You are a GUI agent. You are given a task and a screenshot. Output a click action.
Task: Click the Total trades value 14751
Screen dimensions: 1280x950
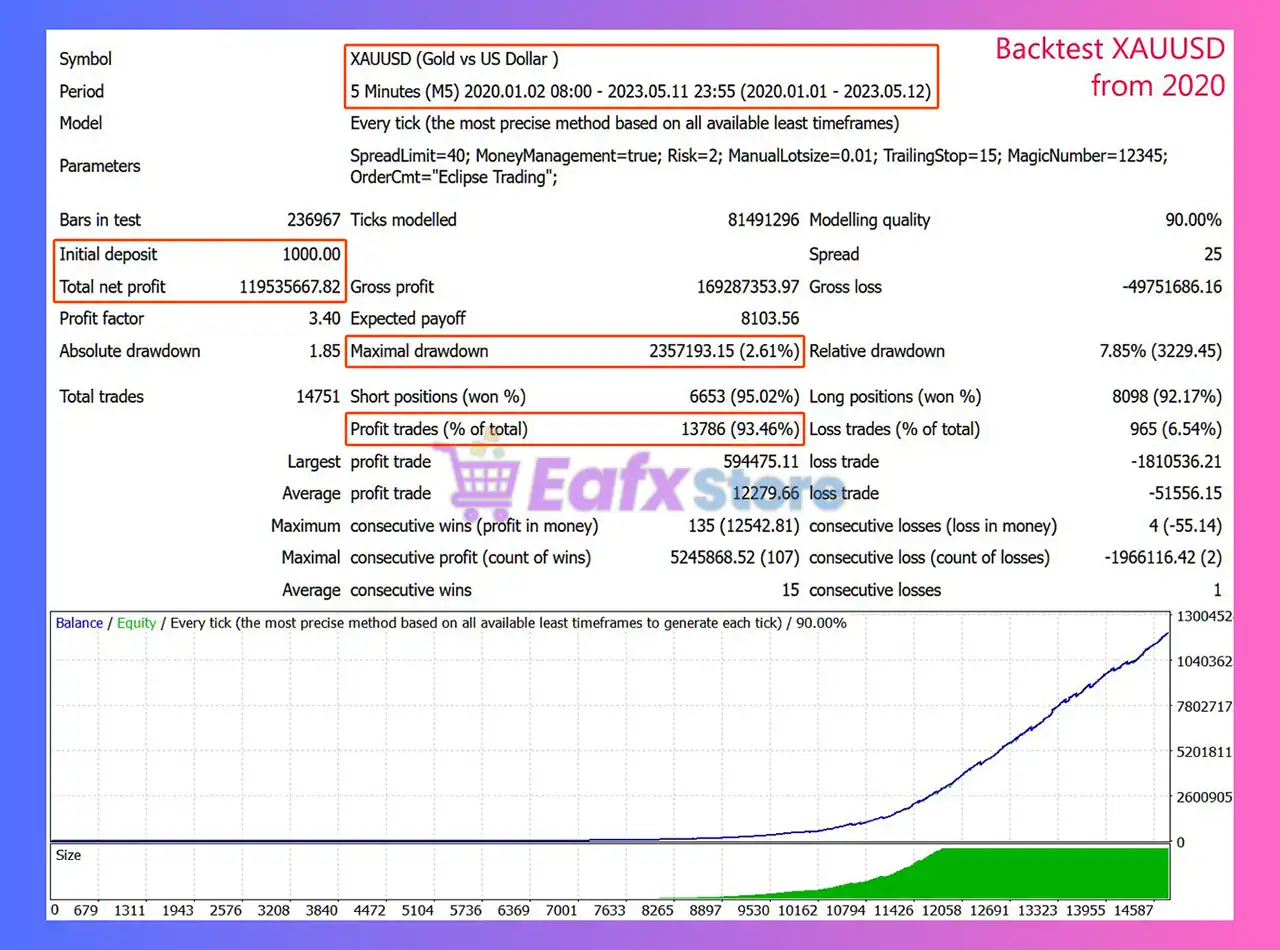click(318, 397)
